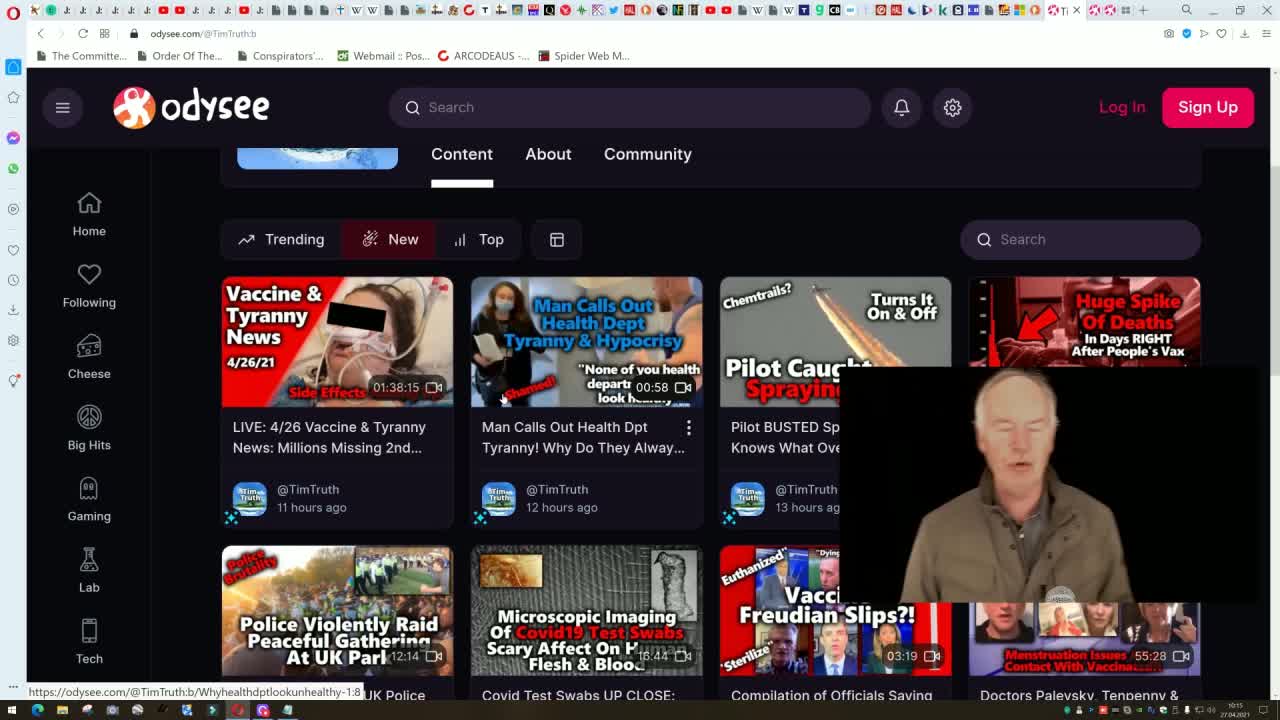This screenshot has width=1280, height=720.
Task: Open Huge Spike Of Deaths thumbnail
Action: [1084, 322]
